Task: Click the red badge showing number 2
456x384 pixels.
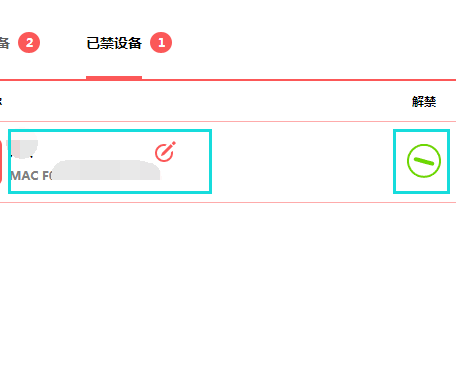Action: pos(29,43)
